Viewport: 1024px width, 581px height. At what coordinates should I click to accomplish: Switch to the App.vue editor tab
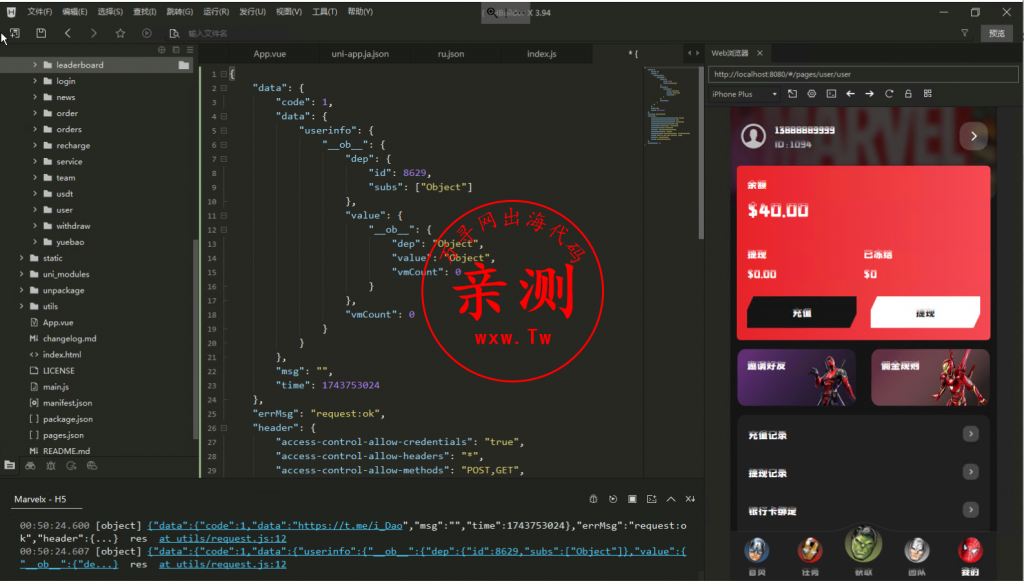[270, 54]
